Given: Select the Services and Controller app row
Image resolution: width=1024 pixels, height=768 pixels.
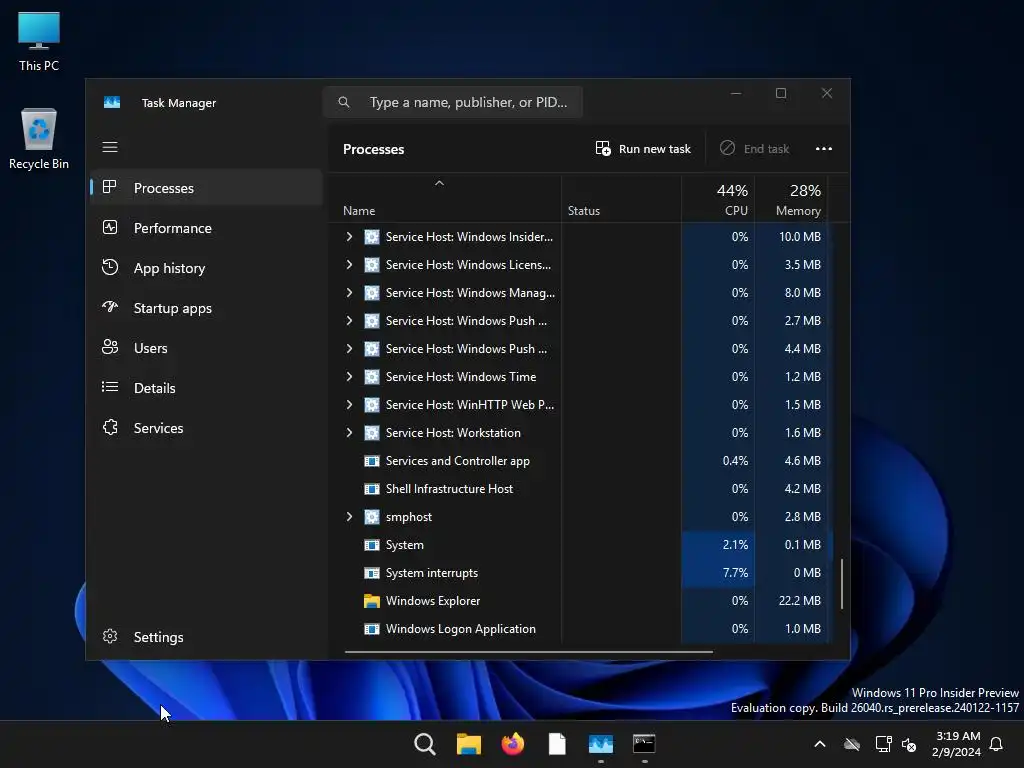Looking at the screenshot, I should point(581,460).
